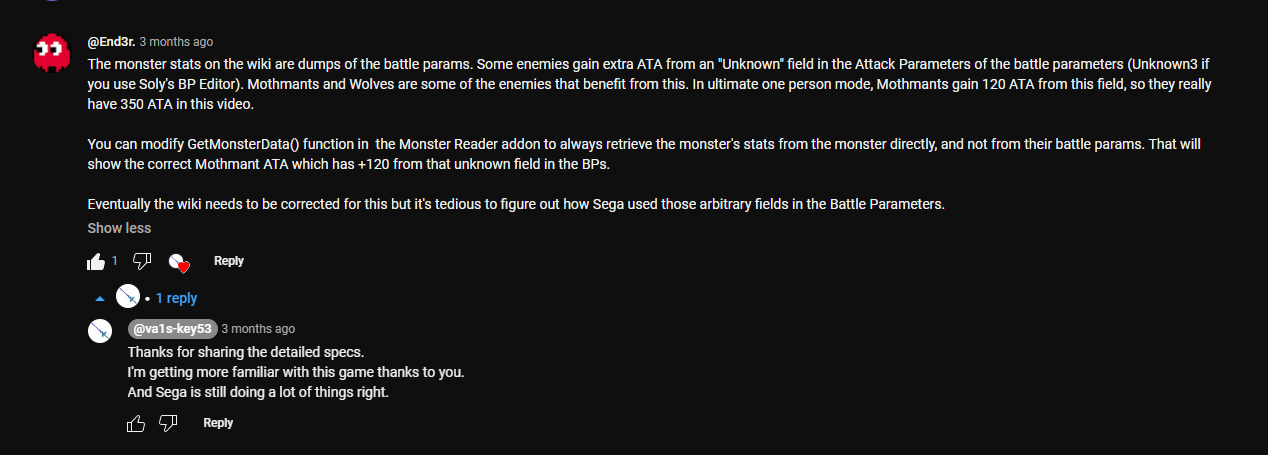Open '3 months ago' timestamp of End3r's comment

pos(176,42)
